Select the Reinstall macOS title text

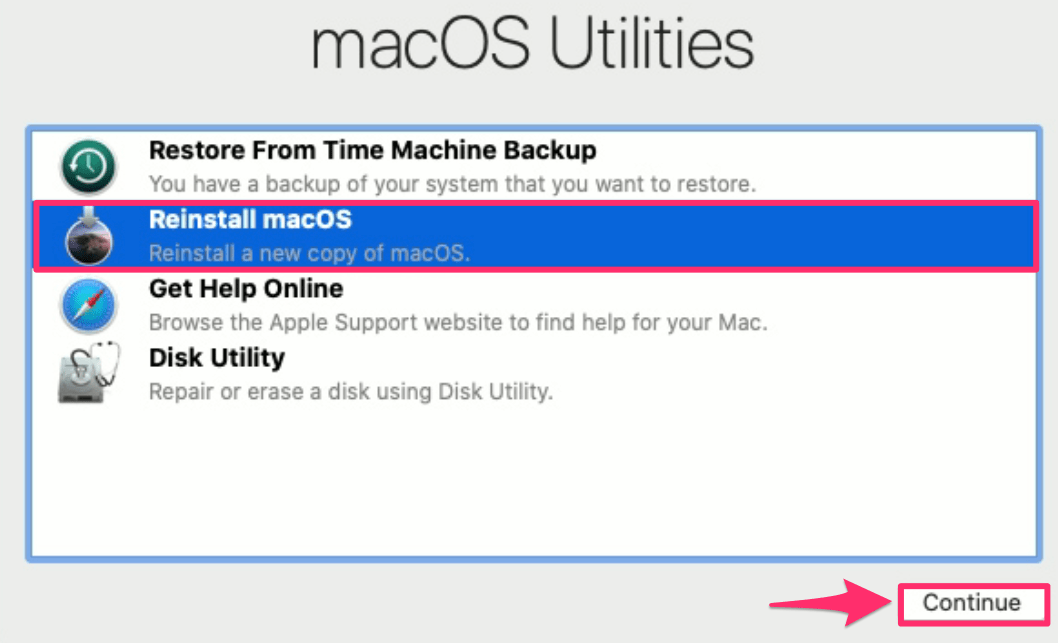click(250, 220)
